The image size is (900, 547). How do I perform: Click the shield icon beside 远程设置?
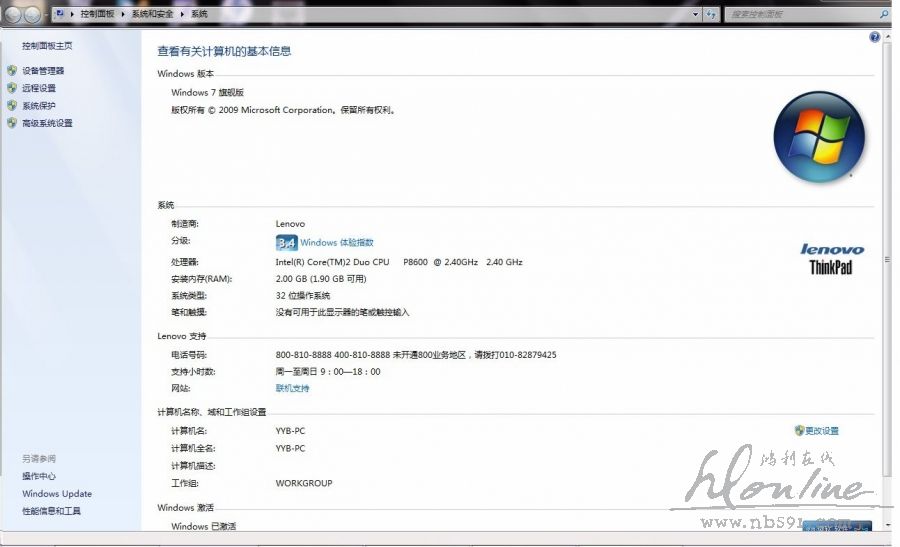(12, 88)
